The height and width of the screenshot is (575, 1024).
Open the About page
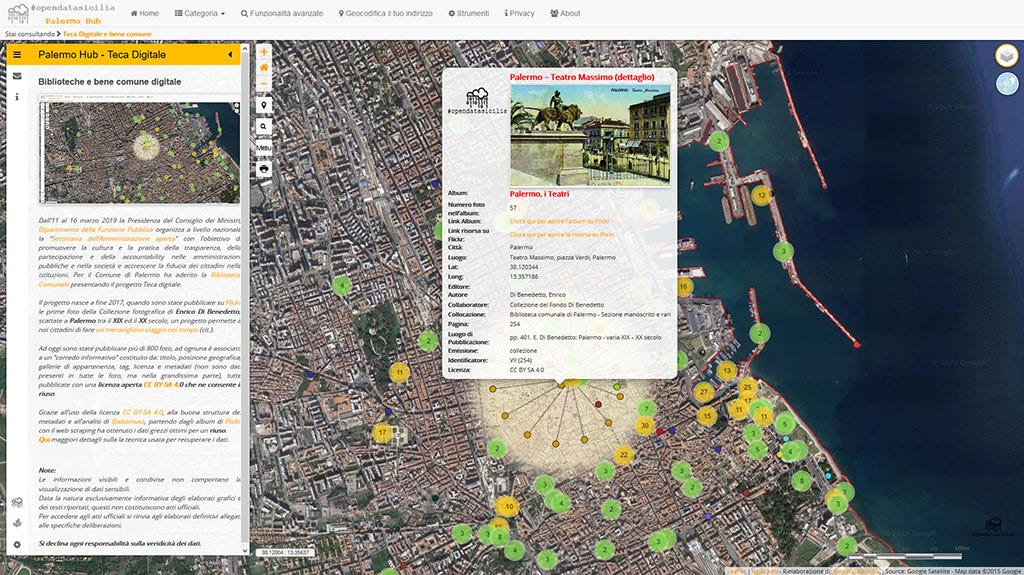565,13
